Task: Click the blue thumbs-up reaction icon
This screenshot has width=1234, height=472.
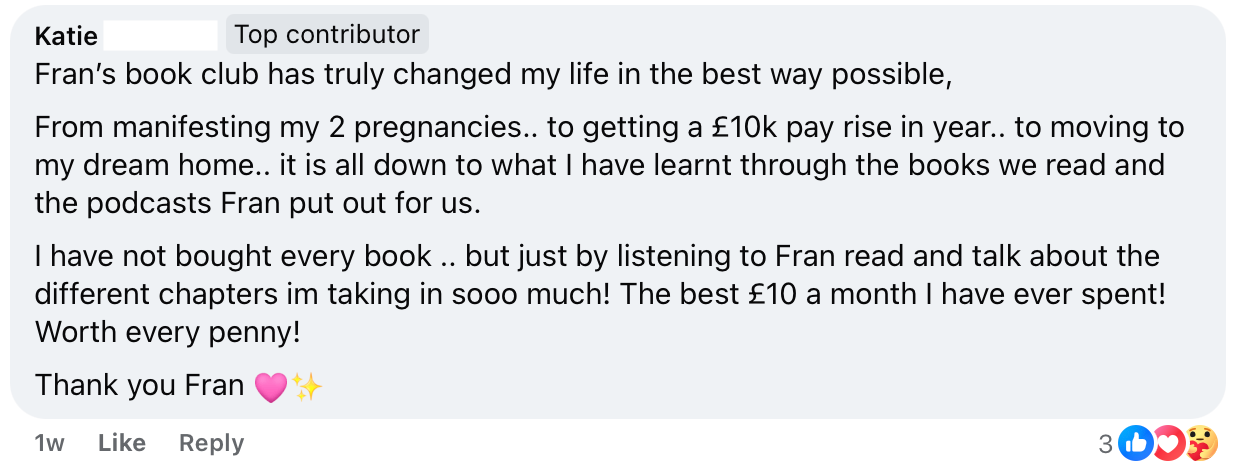Action: pyautogui.click(x=1135, y=442)
